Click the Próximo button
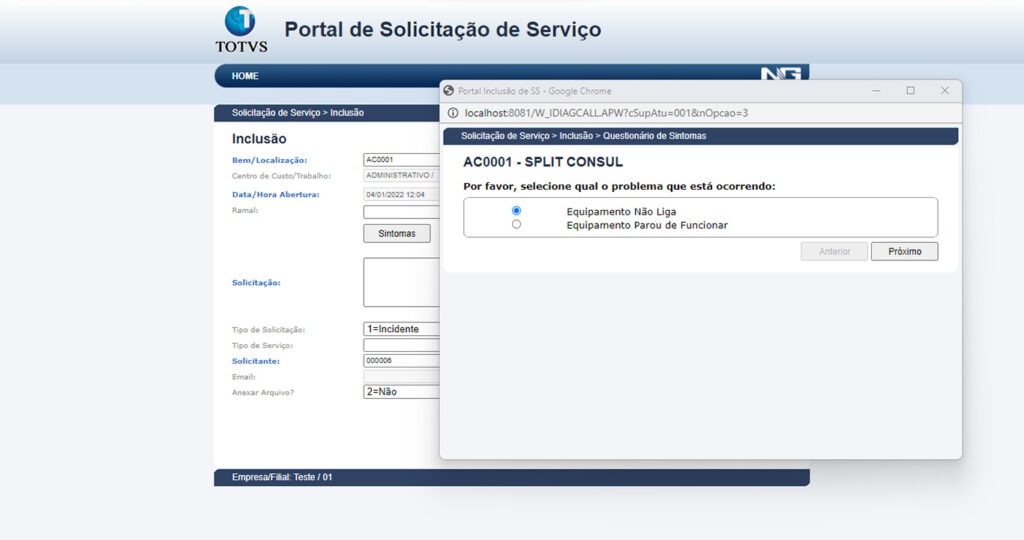The height and width of the screenshot is (540, 1024). click(x=904, y=251)
